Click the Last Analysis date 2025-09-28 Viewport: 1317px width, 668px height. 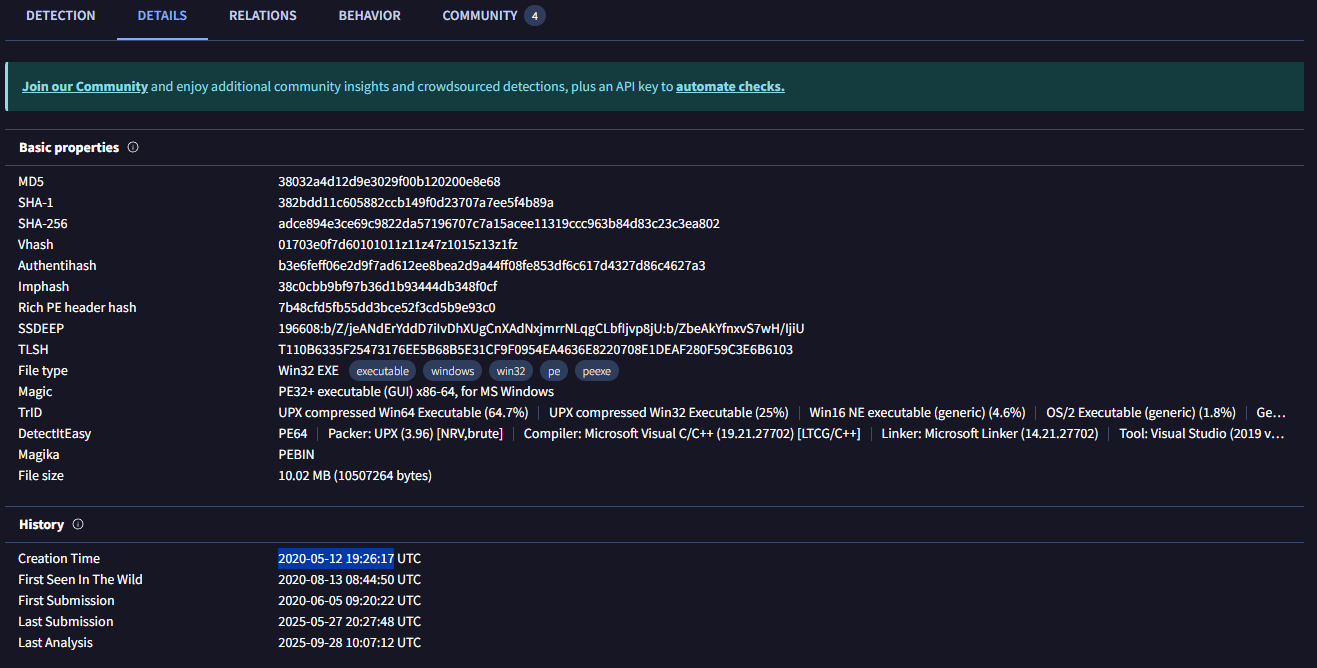coord(349,642)
